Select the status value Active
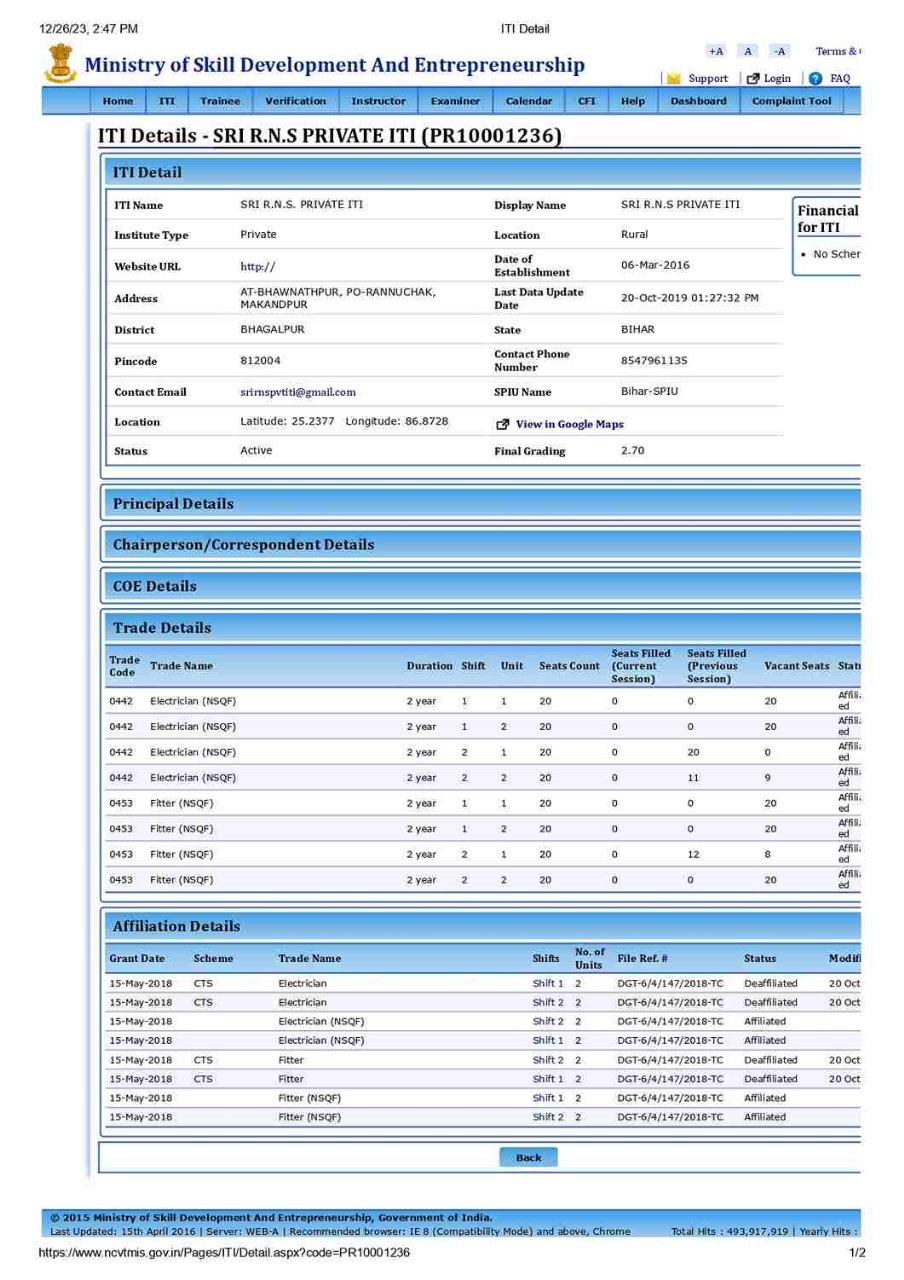The height and width of the screenshot is (1280, 904). click(256, 451)
